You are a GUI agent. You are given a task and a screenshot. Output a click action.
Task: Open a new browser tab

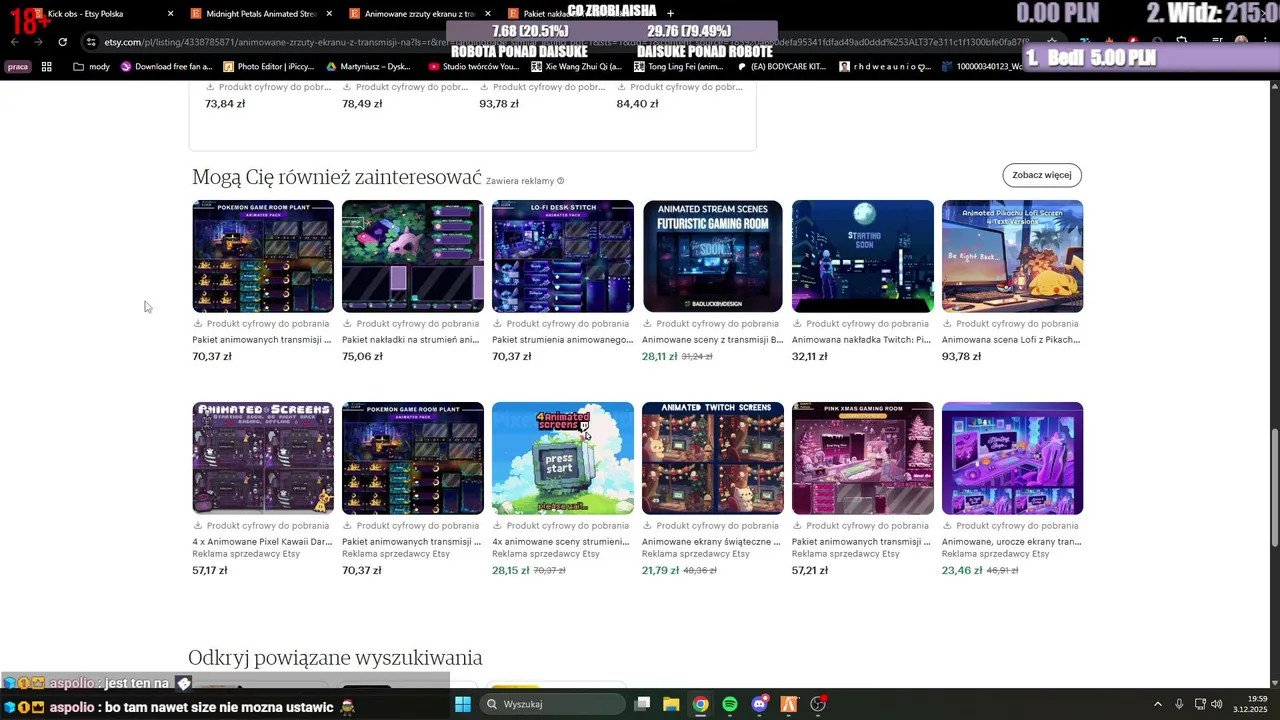tap(670, 14)
